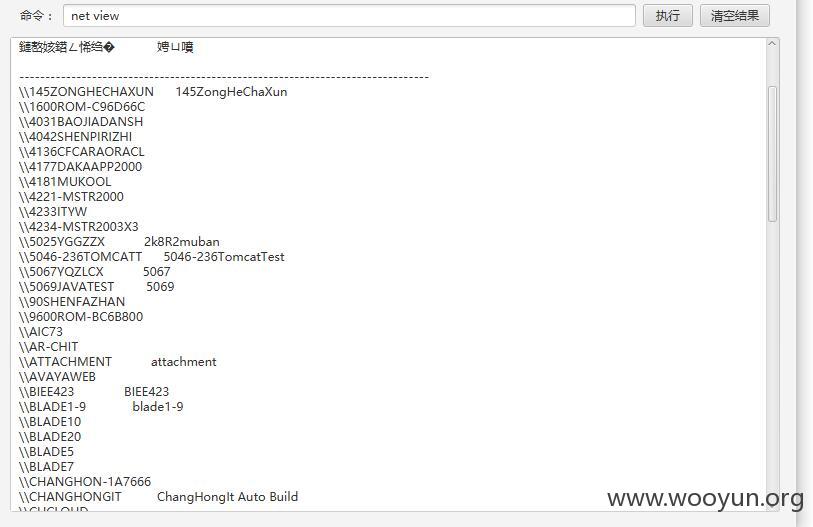Select the \\BIEE423 host entry
Viewport: 813px width, 527px height.
[x=47, y=393]
